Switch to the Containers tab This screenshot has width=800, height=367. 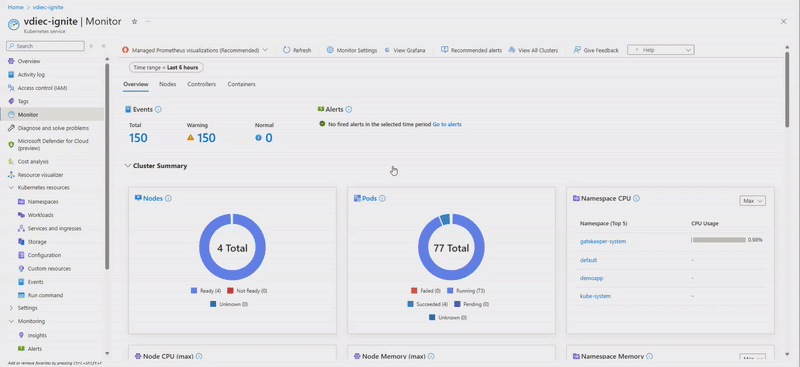pyautogui.click(x=241, y=84)
